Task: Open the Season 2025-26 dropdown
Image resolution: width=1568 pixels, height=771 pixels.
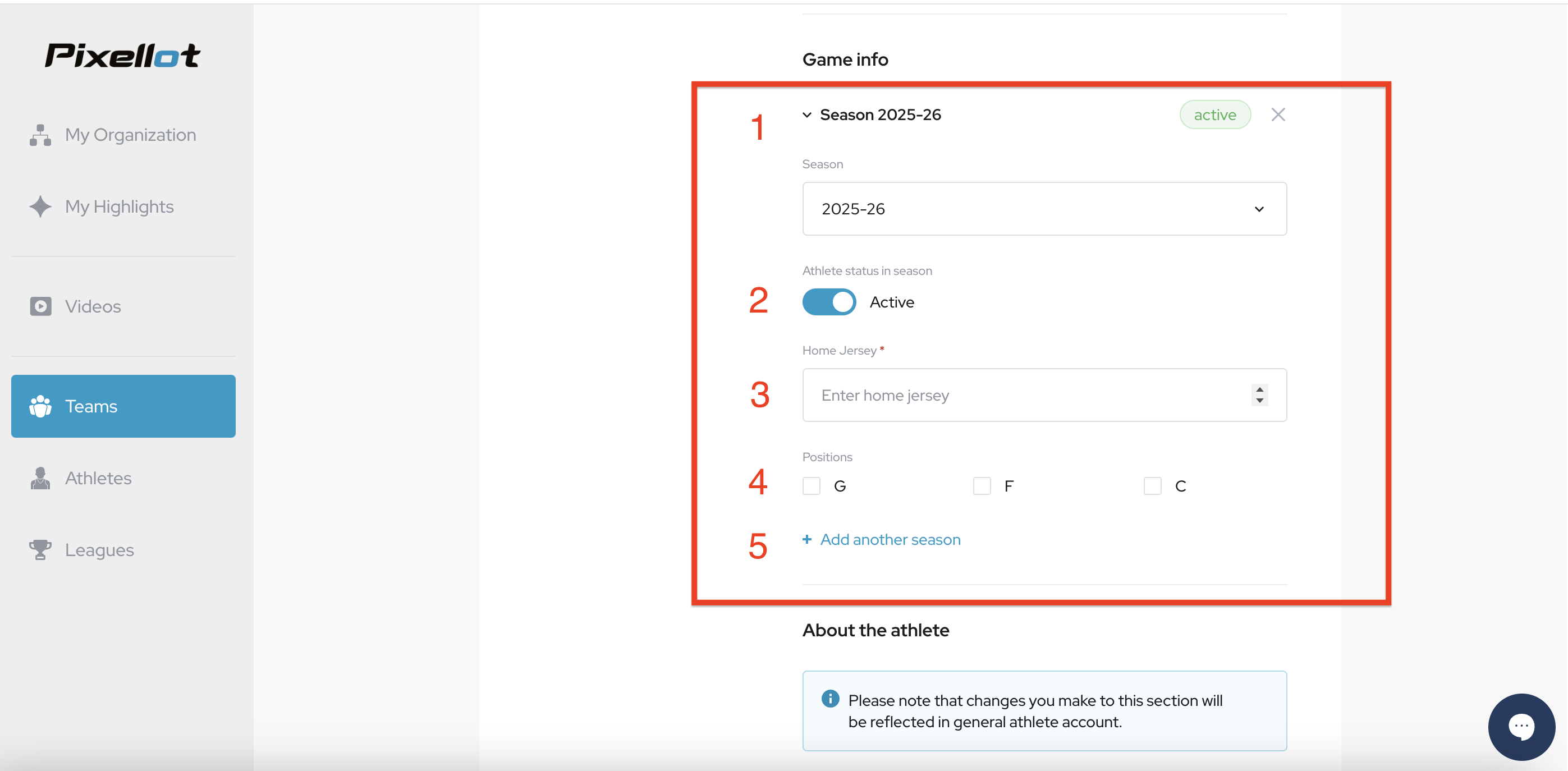Action: tap(1044, 209)
